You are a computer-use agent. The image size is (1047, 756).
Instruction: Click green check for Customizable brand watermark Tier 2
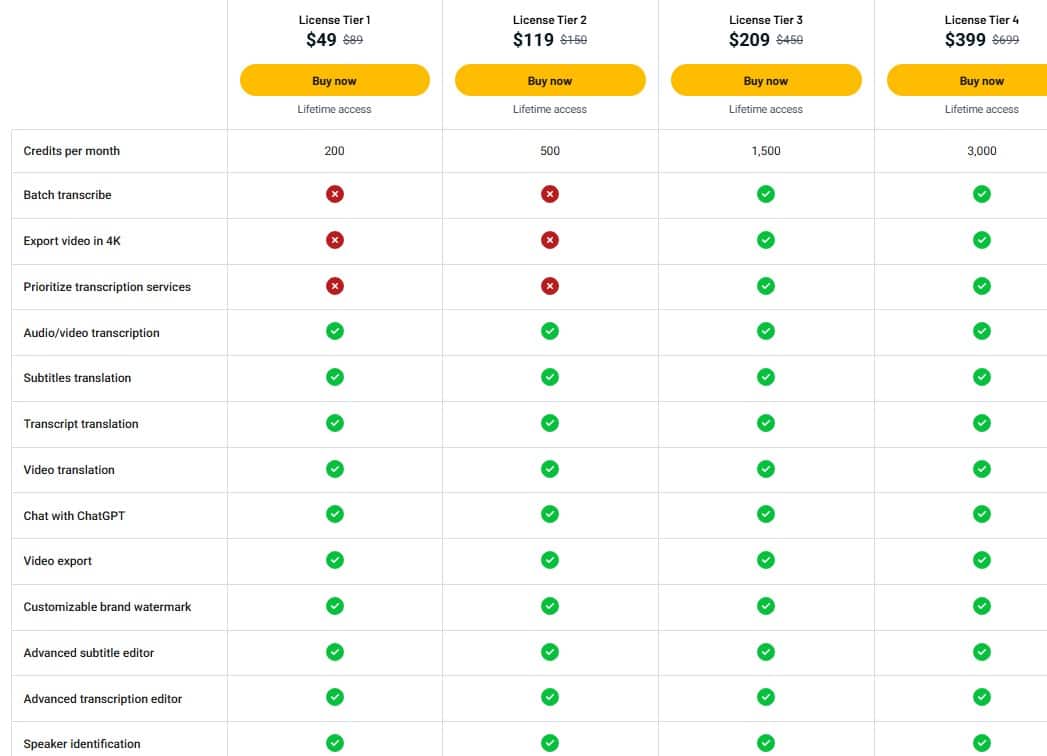click(x=550, y=606)
